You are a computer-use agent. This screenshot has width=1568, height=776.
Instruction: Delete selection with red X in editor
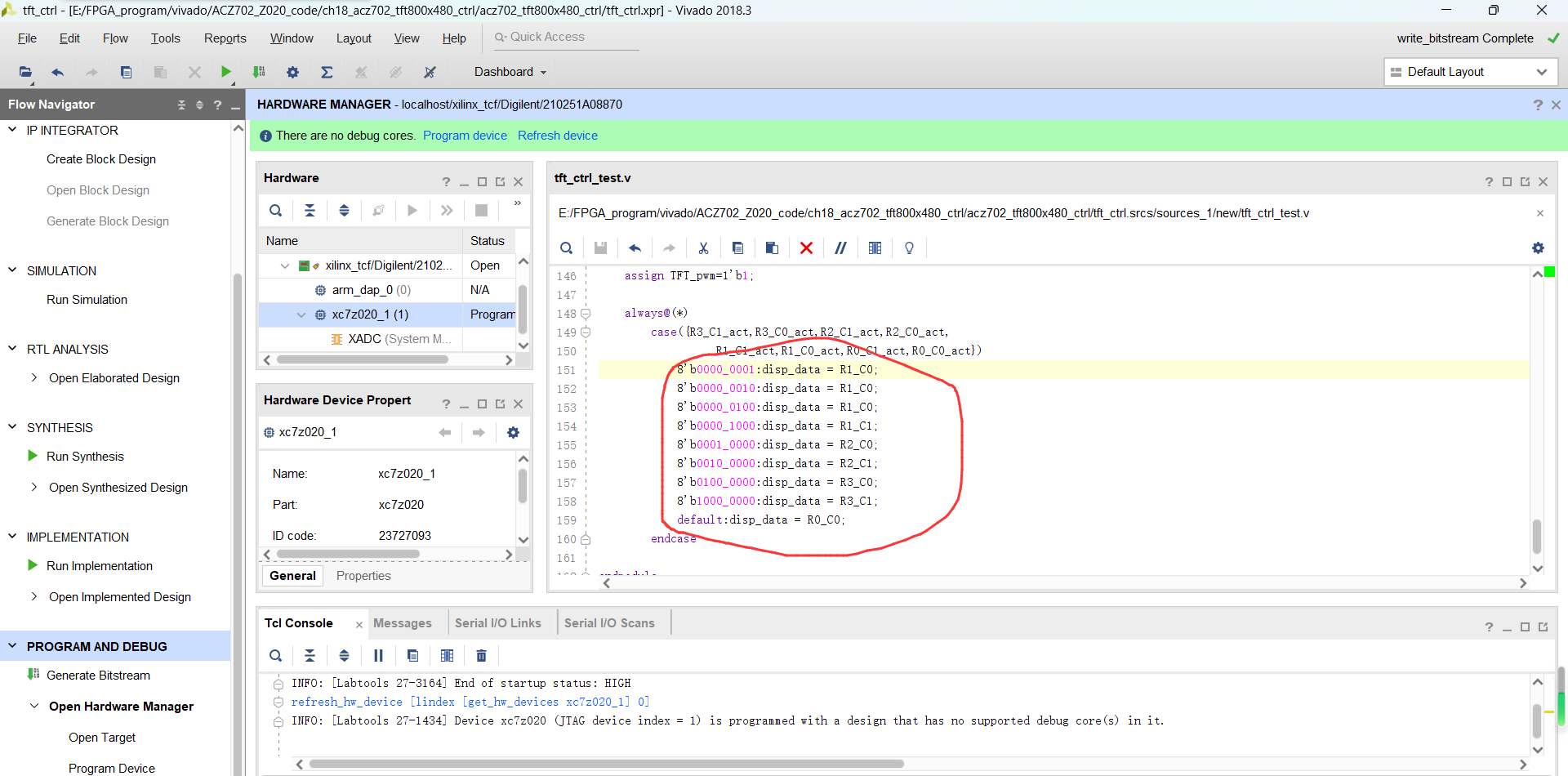[806, 248]
